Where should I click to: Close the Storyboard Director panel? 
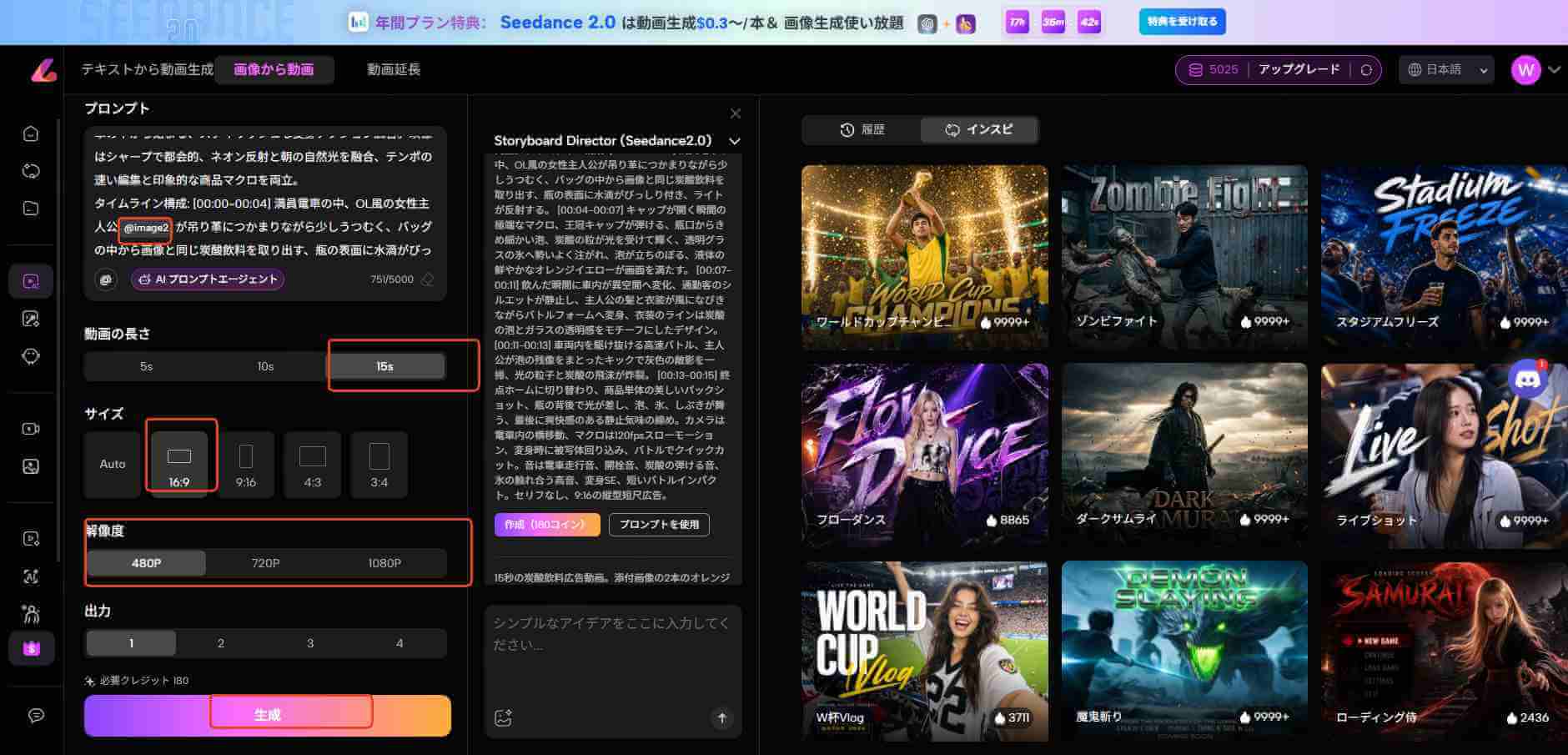pyautogui.click(x=735, y=113)
